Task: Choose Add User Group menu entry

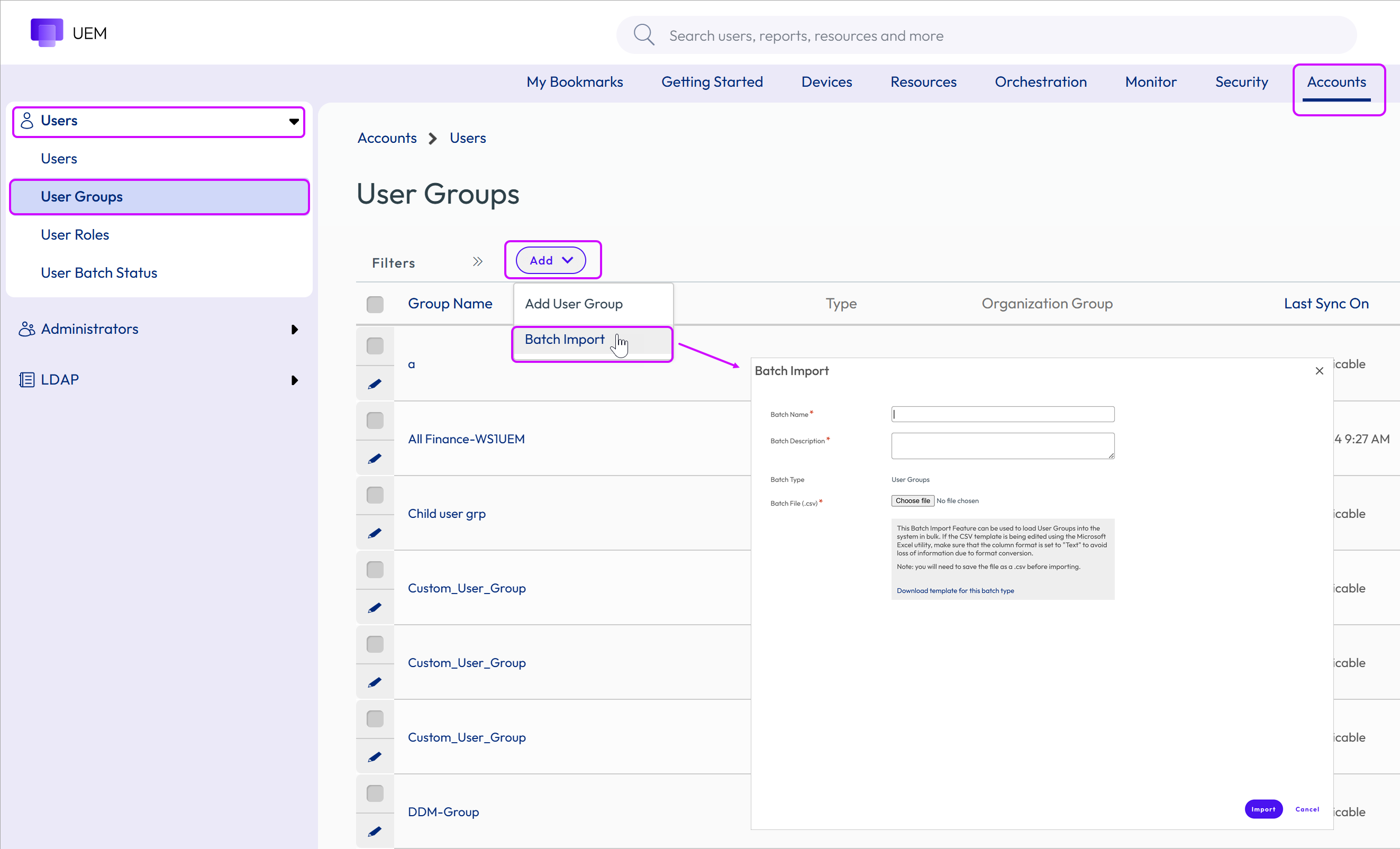Action: (x=593, y=304)
